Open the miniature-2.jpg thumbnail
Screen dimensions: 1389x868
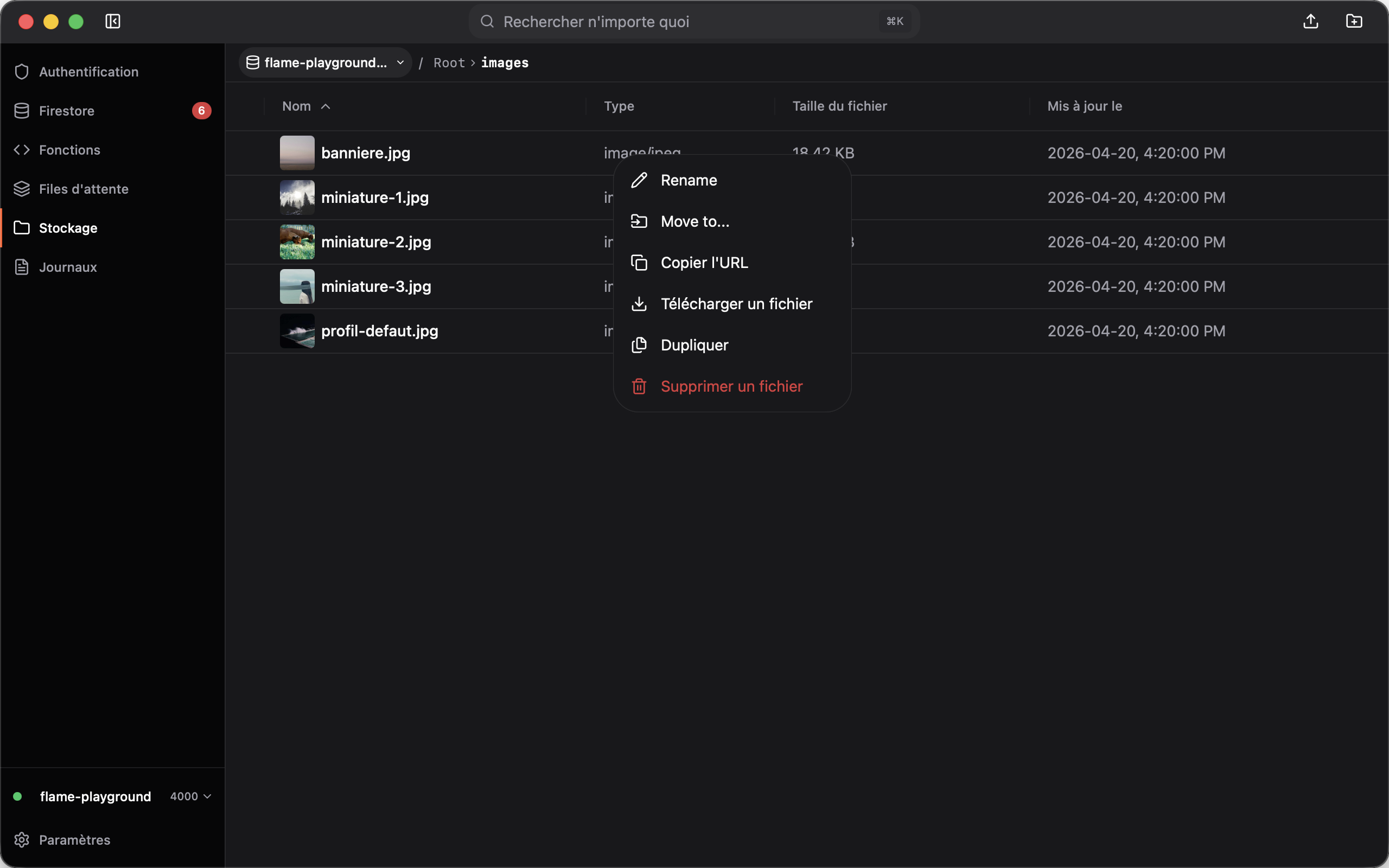297,242
